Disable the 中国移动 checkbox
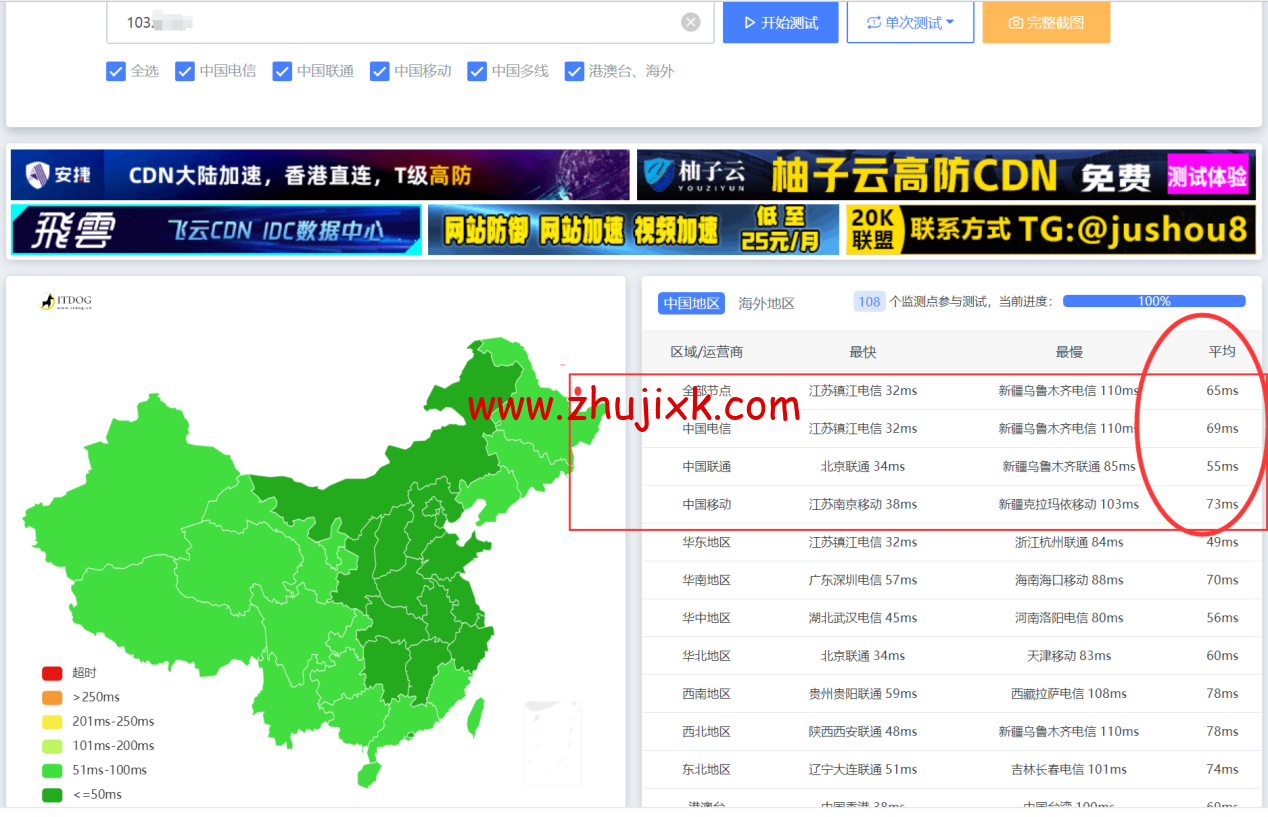 click(380, 71)
